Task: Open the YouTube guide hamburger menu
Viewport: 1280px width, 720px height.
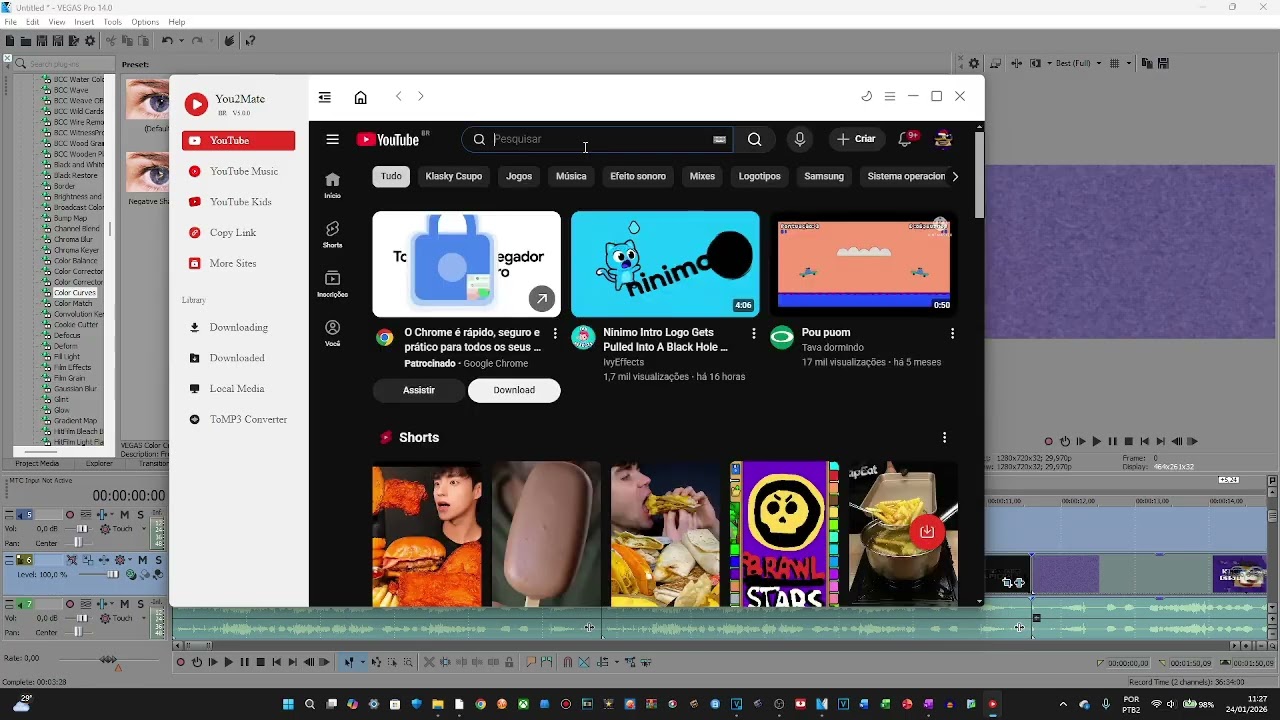Action: coord(332,139)
